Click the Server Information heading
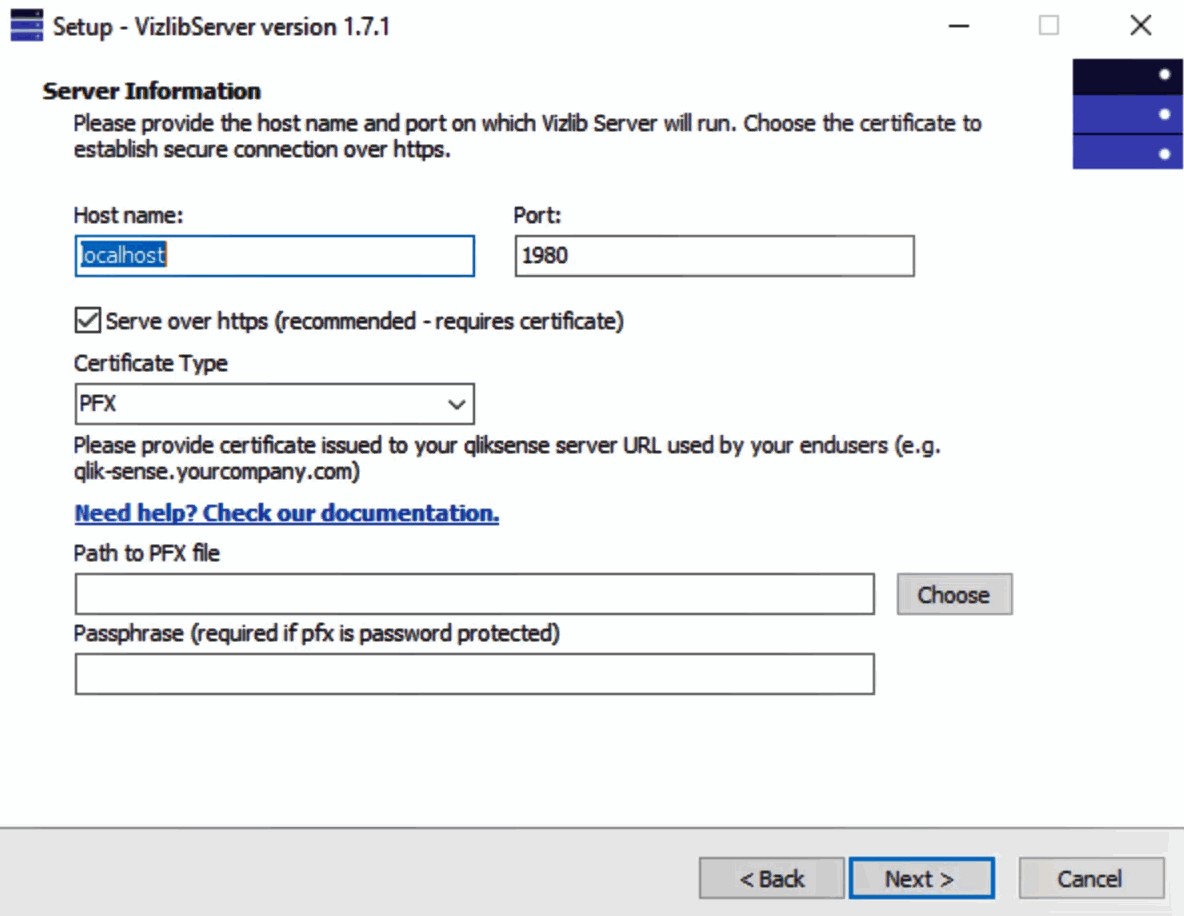 click(152, 91)
